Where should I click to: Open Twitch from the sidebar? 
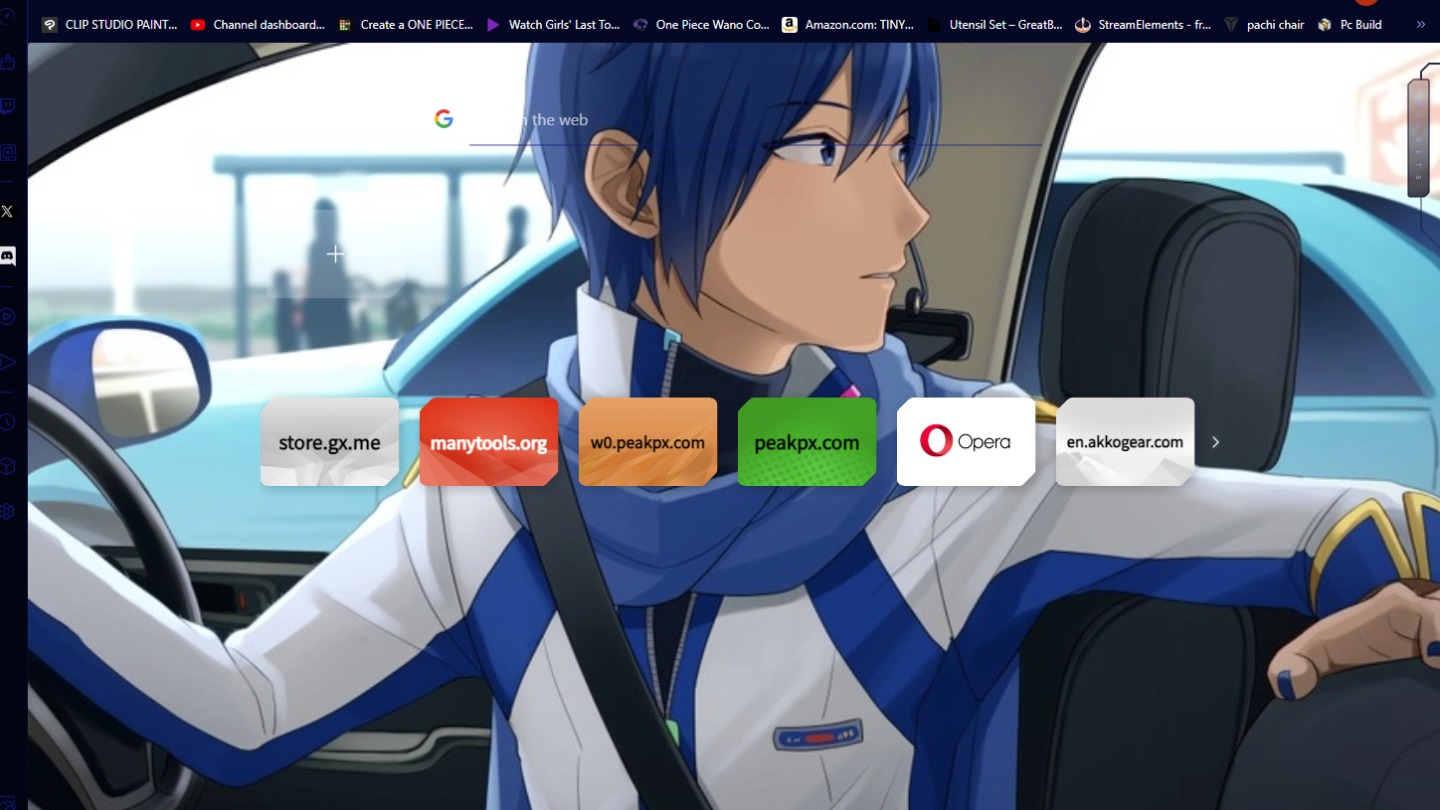(x=8, y=107)
